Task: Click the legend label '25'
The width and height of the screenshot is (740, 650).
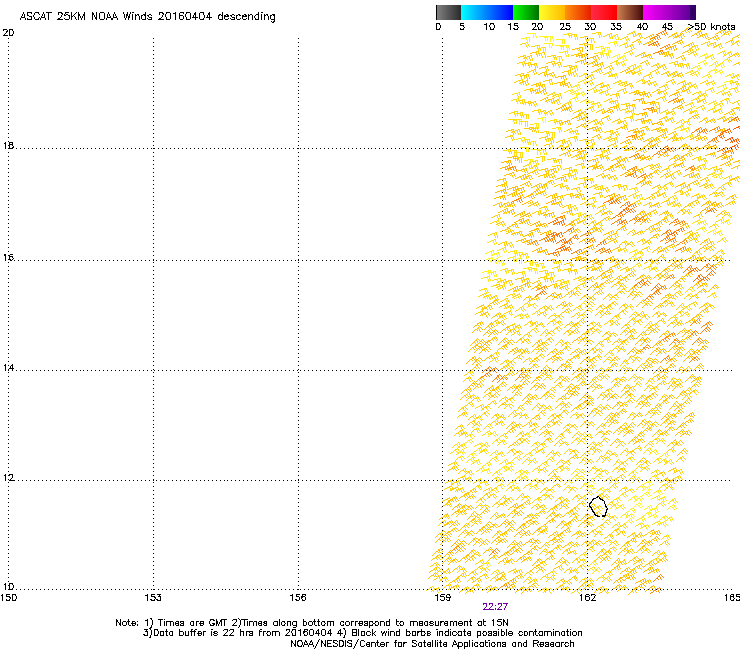Action: tap(565, 27)
